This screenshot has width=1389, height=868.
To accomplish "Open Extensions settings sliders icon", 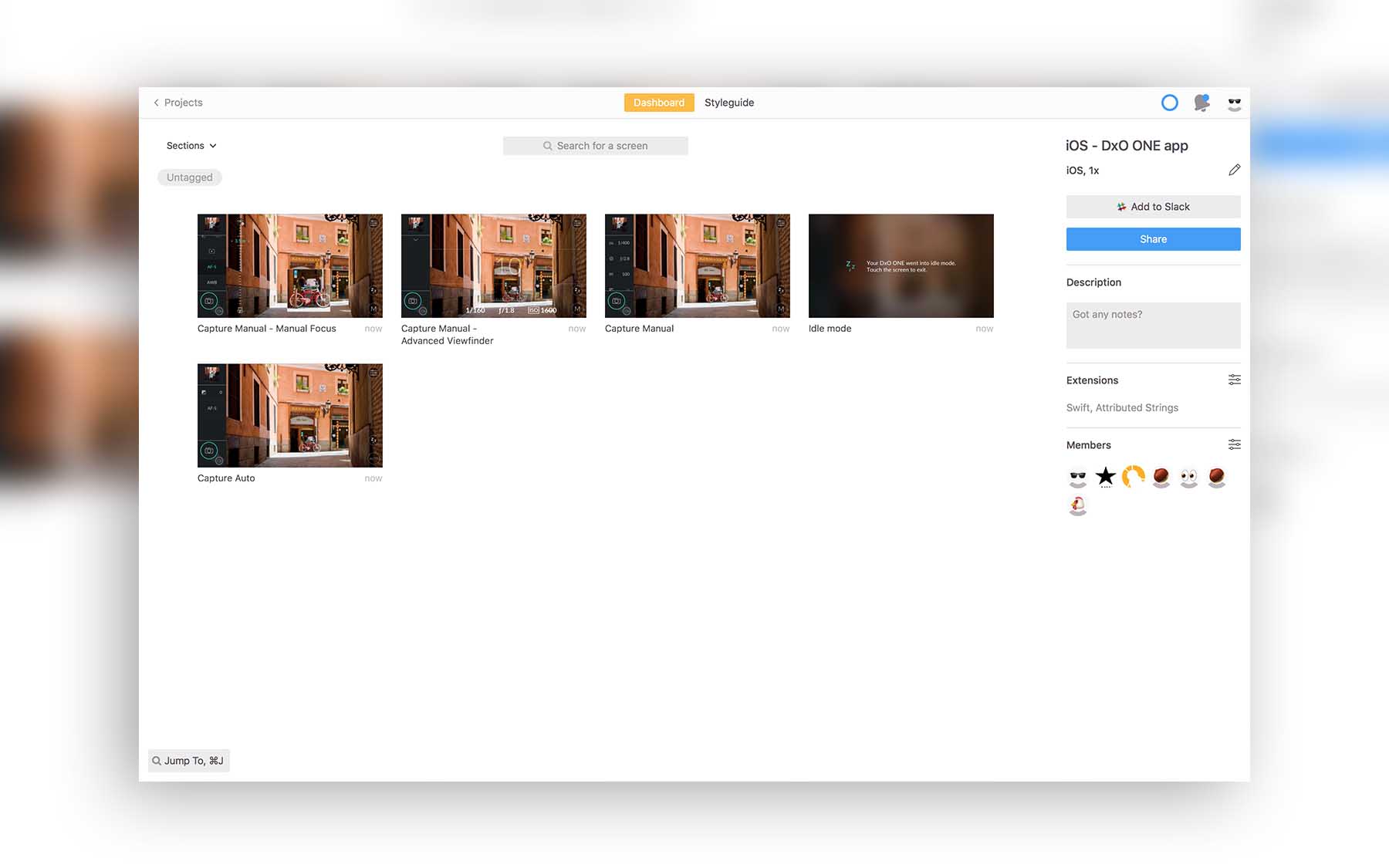I will (x=1234, y=380).
